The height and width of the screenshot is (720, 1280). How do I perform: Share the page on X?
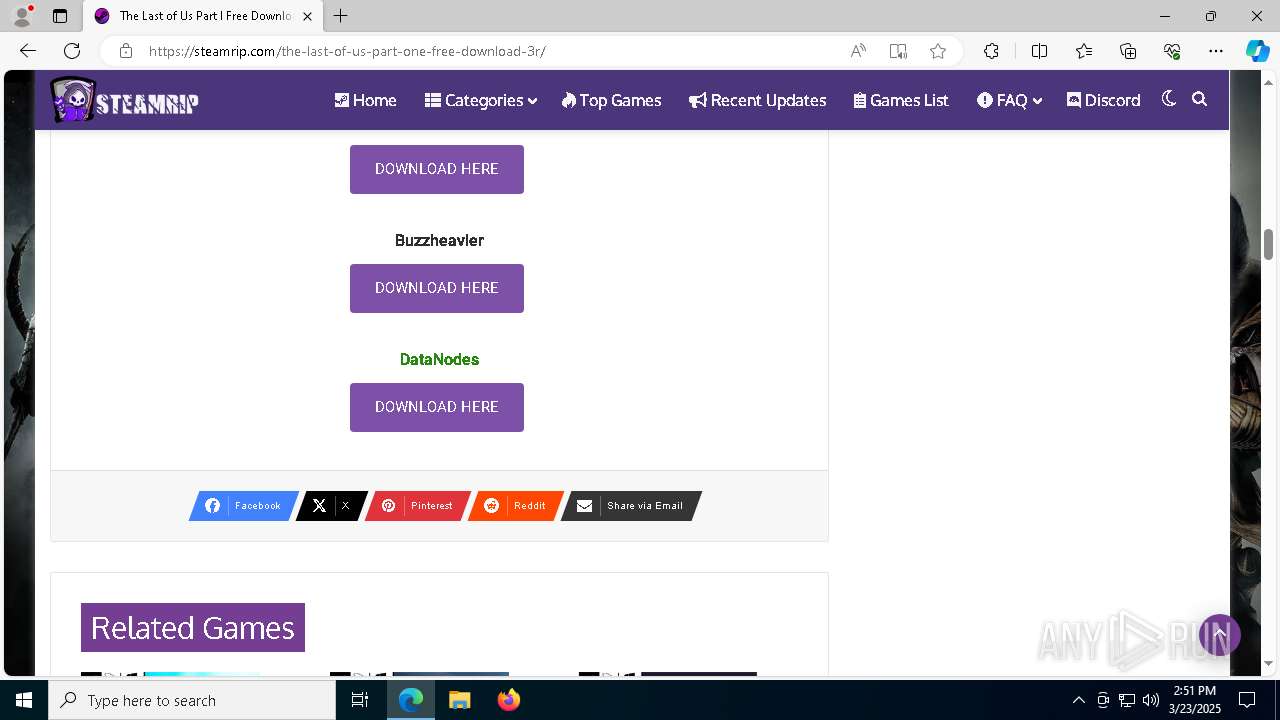click(x=331, y=506)
